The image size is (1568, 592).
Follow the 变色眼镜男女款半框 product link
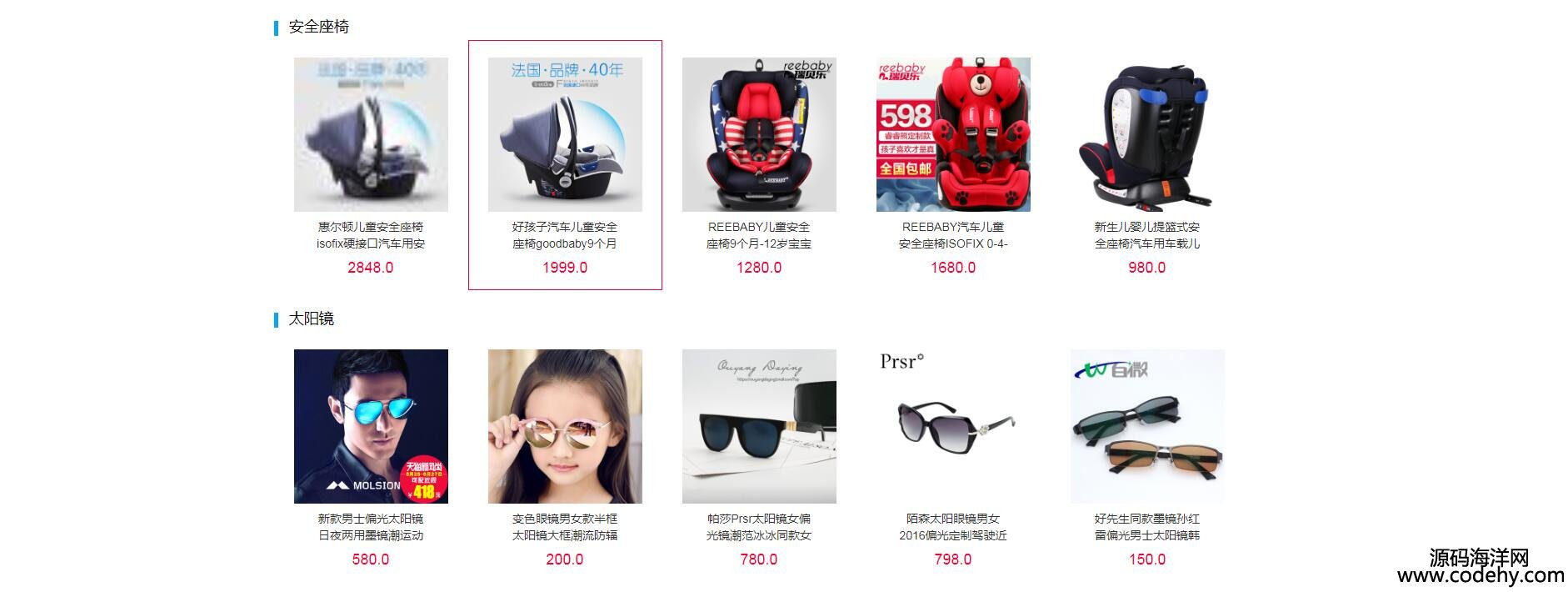point(565,527)
